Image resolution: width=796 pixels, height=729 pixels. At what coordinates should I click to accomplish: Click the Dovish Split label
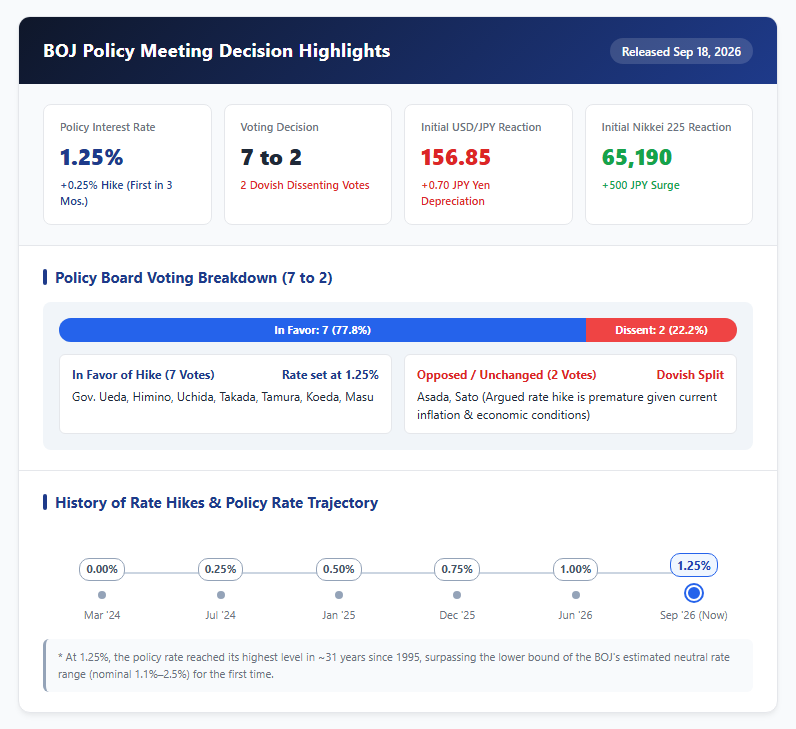[x=690, y=375]
